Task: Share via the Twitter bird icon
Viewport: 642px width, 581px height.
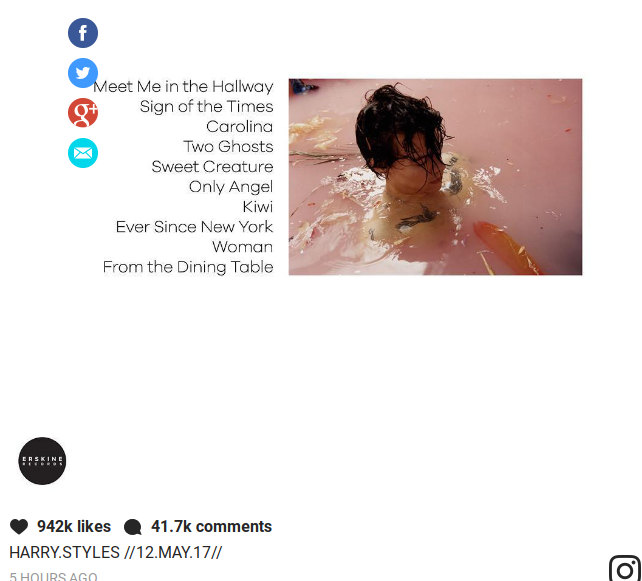Action: [x=83, y=73]
